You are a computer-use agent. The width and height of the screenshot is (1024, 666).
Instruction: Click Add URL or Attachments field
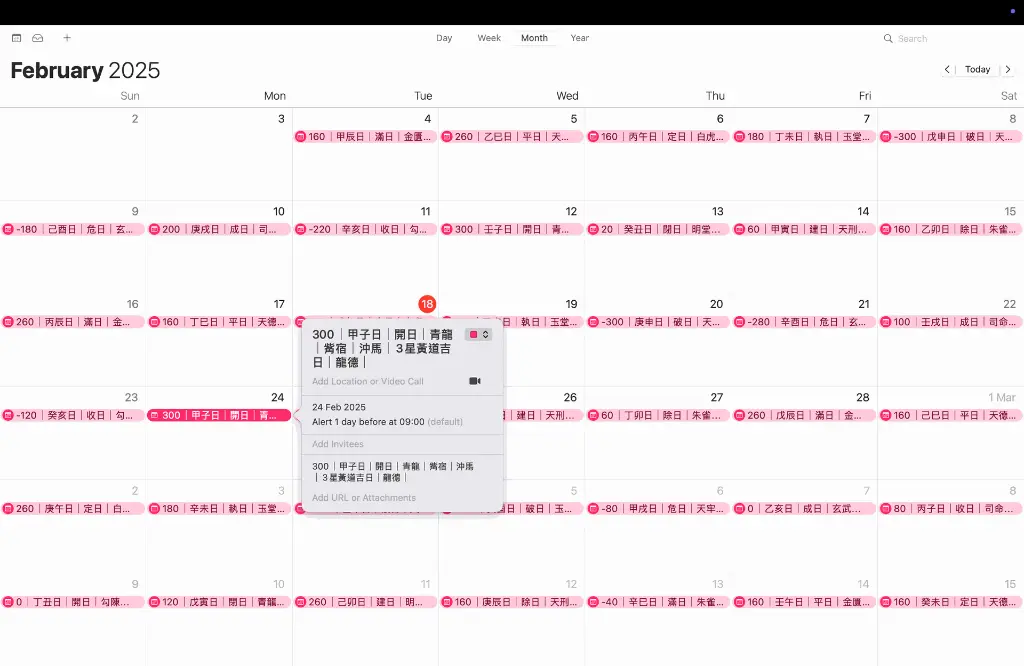click(364, 498)
